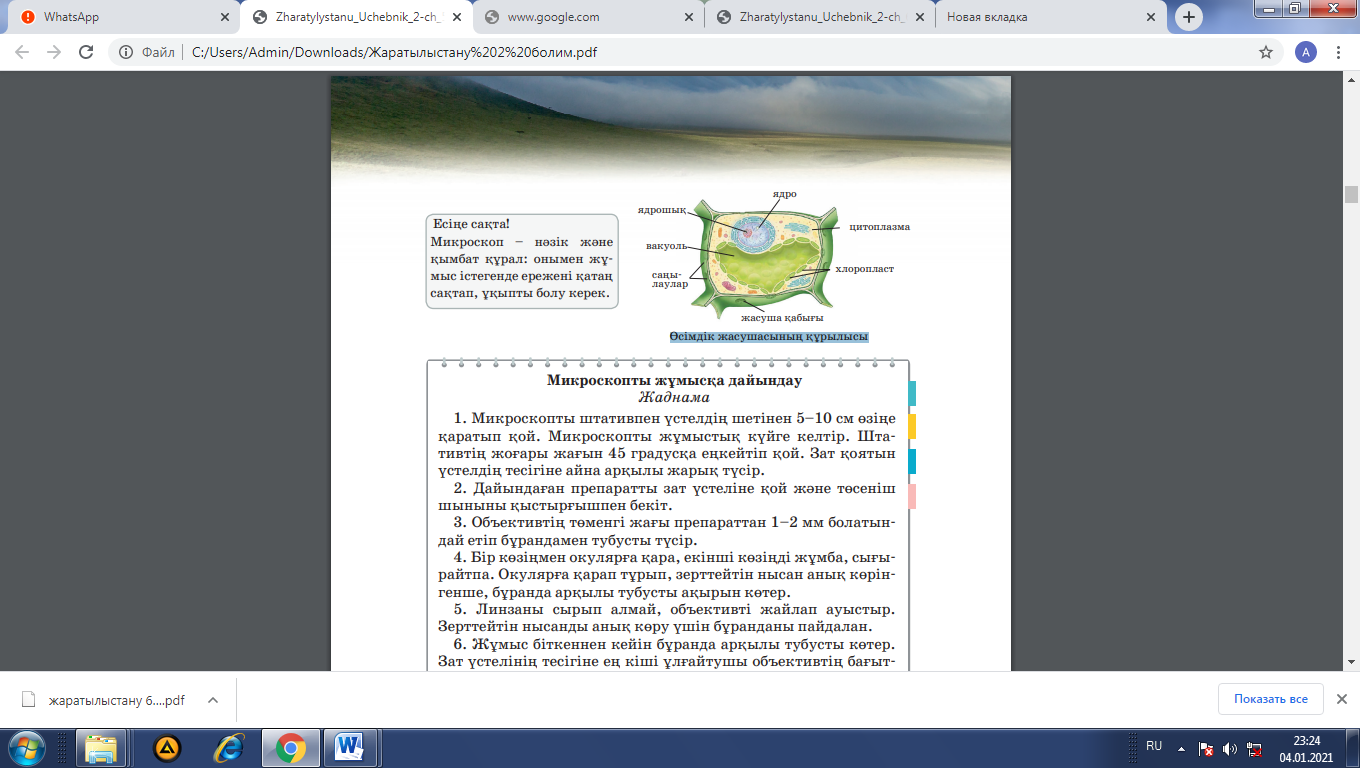This screenshot has height=768, width=1360.
Task: Close the WhatsApp tab
Action: point(224,17)
